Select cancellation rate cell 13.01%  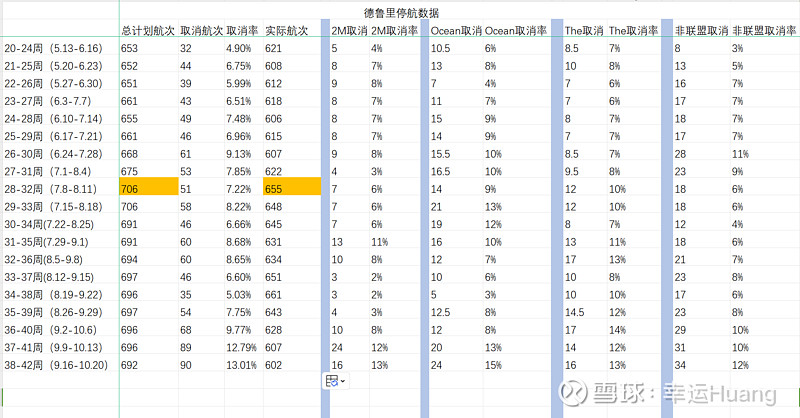coord(242,365)
